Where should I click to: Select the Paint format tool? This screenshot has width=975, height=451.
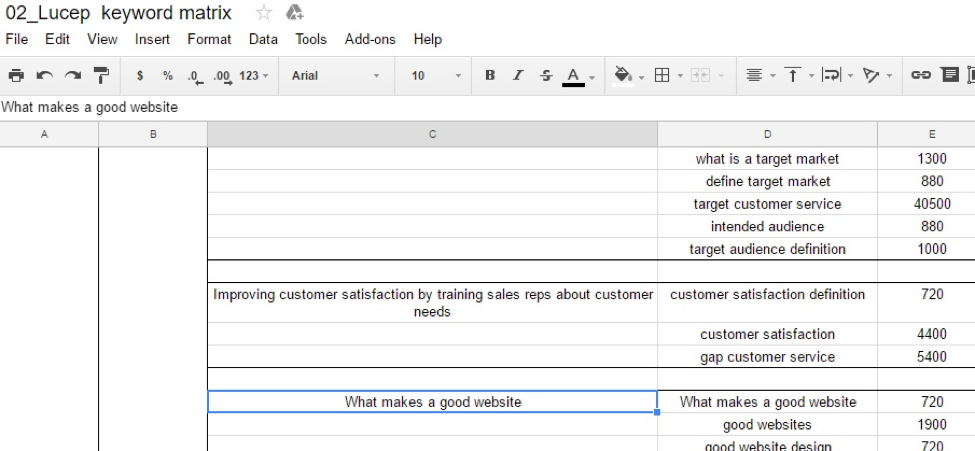(101, 76)
